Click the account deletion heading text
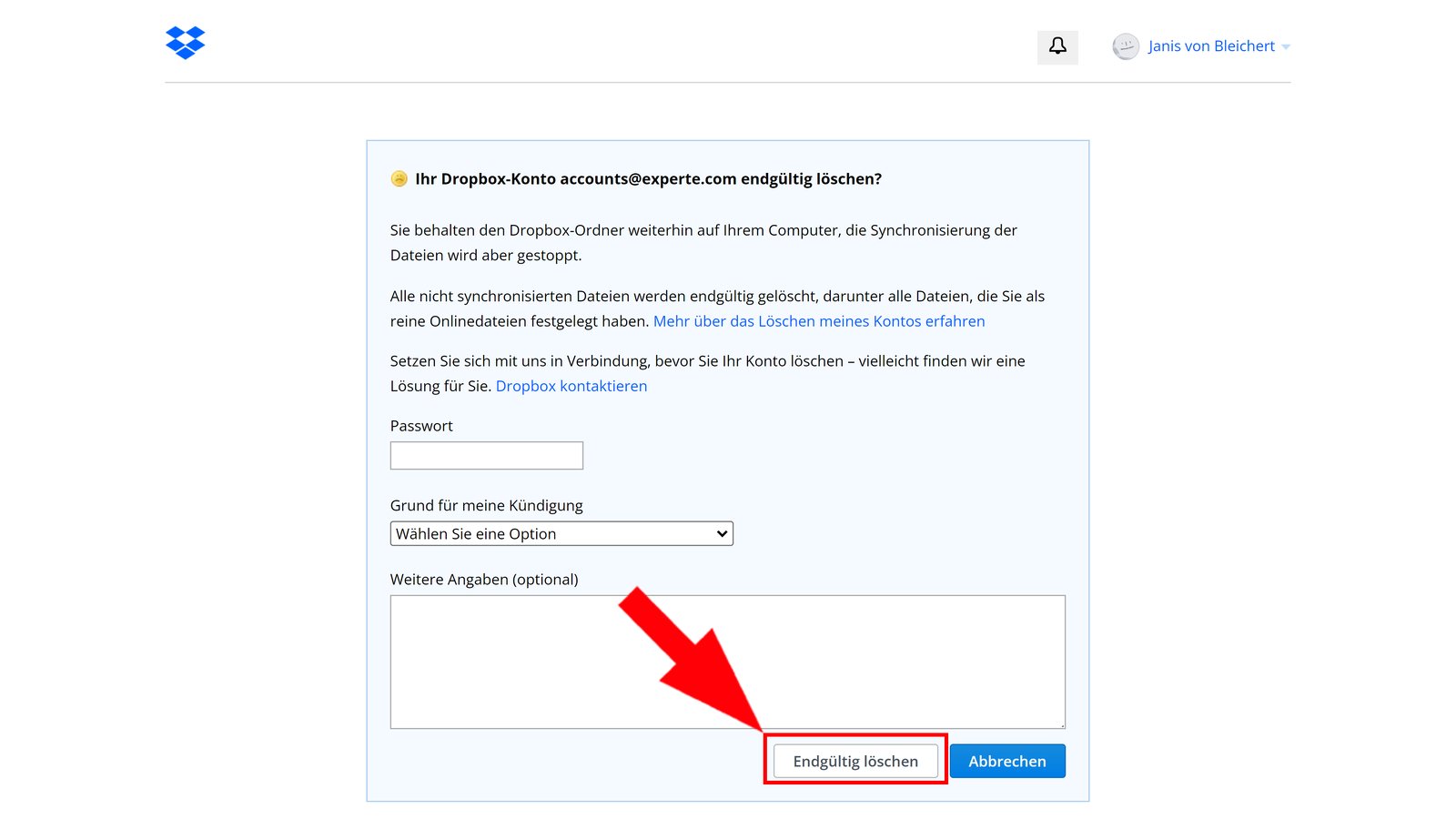 [x=648, y=179]
